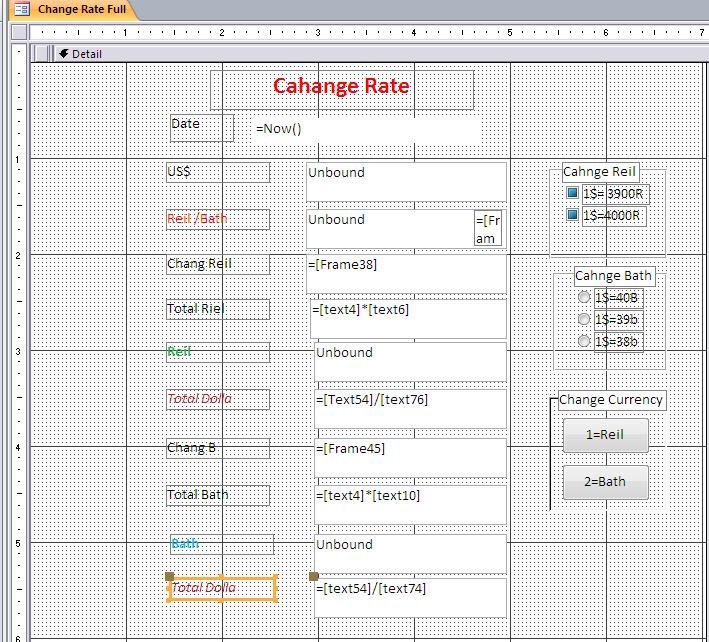The image size is (709, 642).
Task: Click the Detail section arrow icon
Action: coord(64,53)
